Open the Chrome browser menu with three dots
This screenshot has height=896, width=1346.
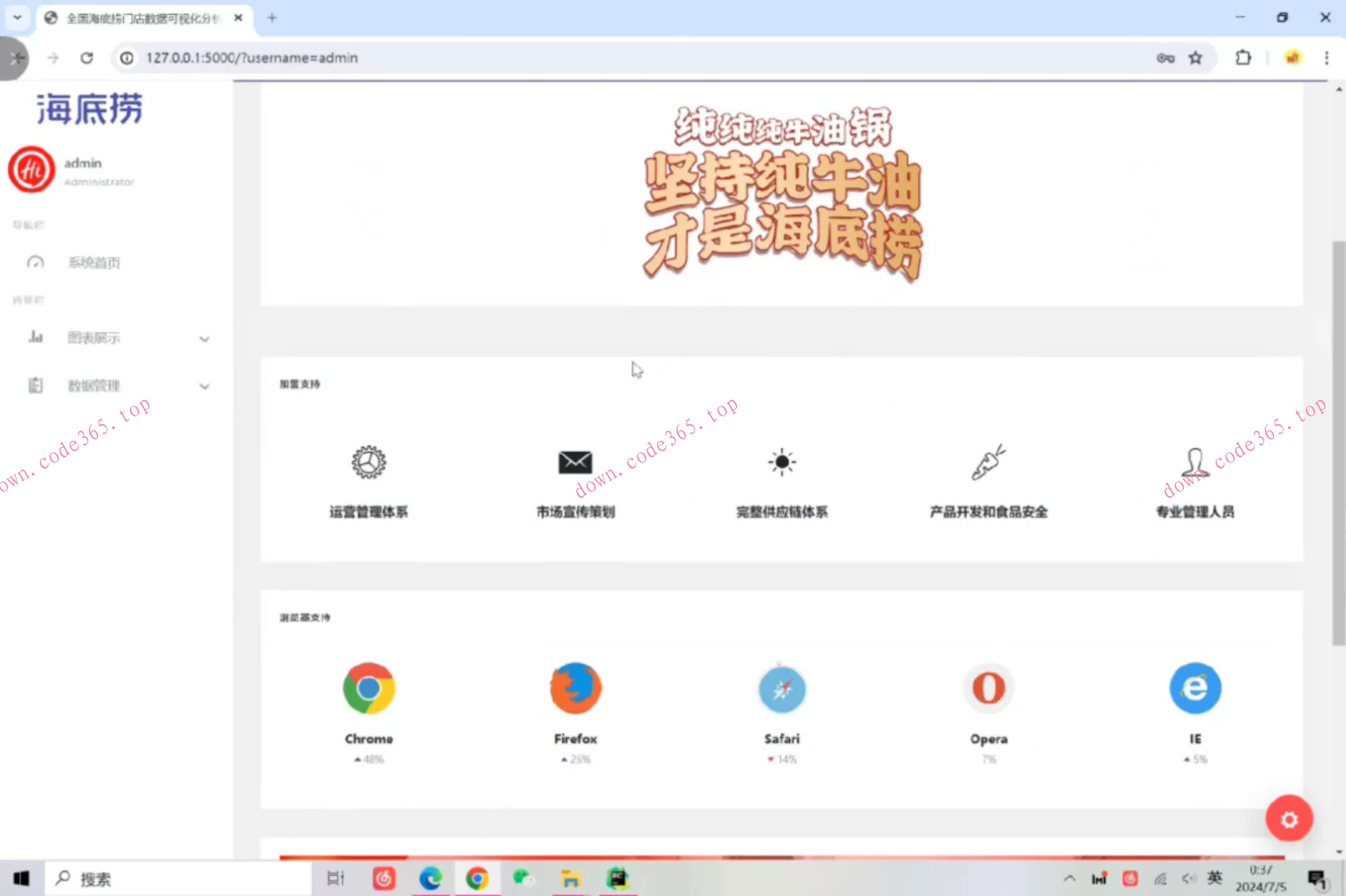pyautogui.click(x=1326, y=58)
